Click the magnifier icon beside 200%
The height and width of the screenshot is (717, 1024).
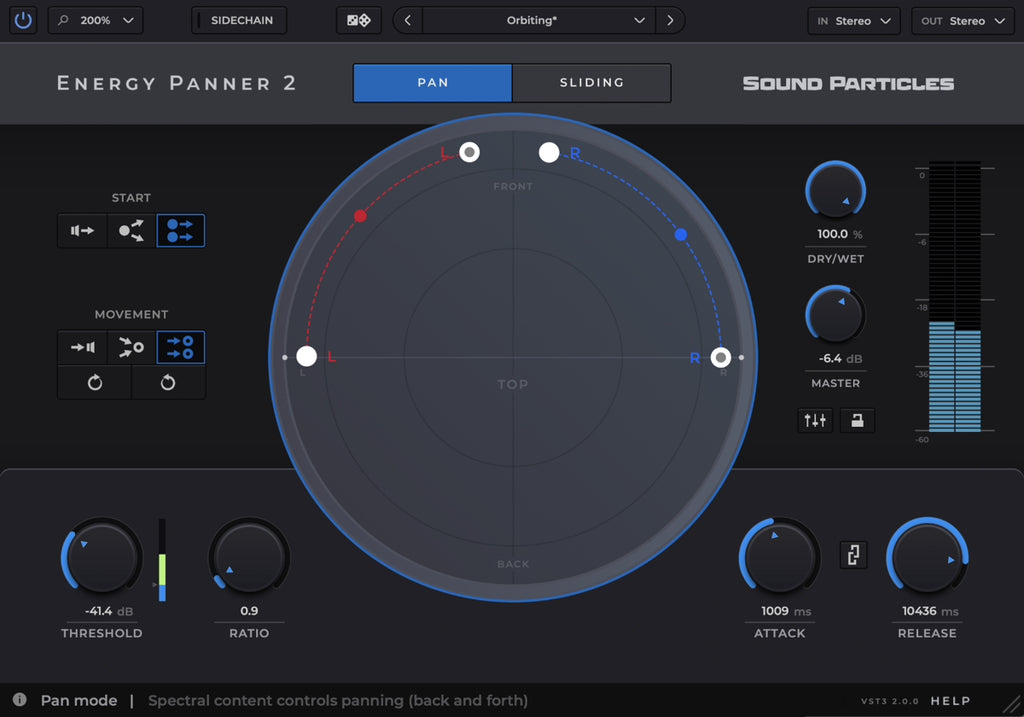[x=63, y=20]
